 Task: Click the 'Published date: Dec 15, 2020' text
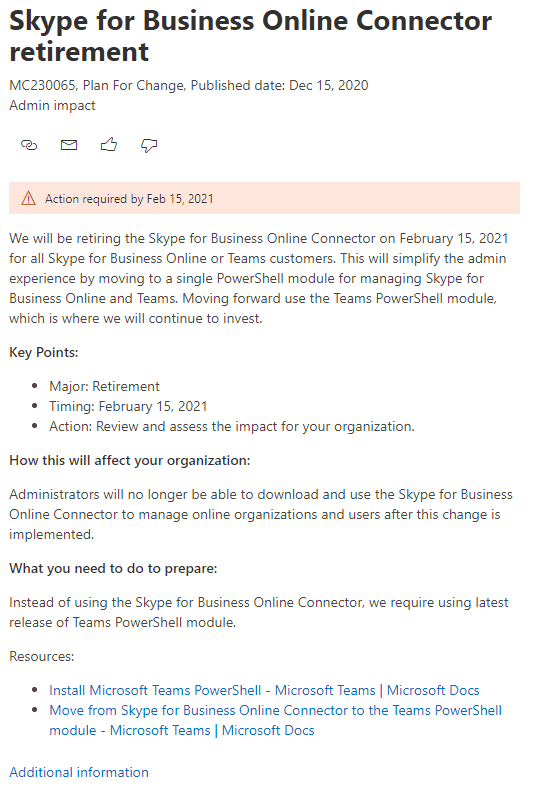(x=280, y=86)
